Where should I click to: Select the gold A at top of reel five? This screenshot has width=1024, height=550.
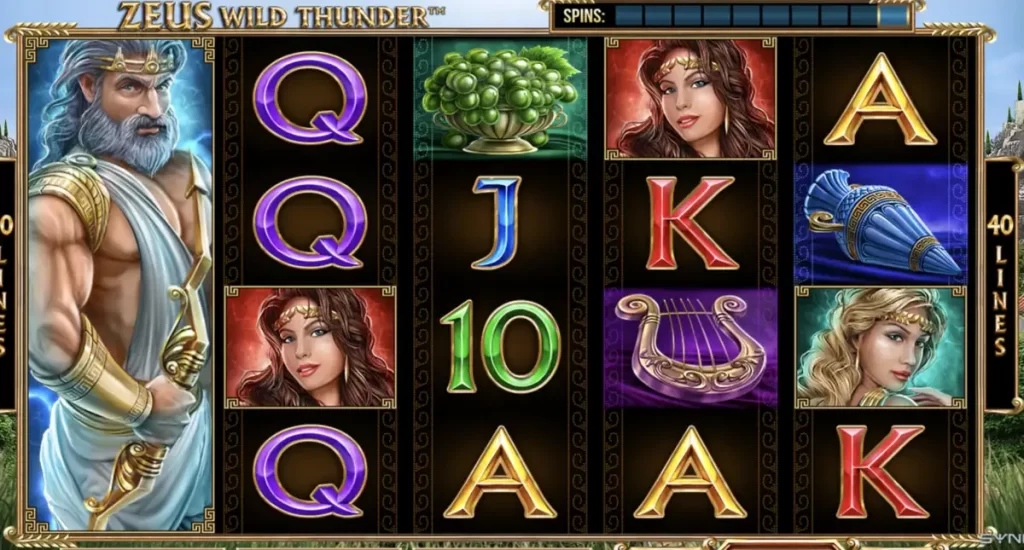pyautogui.click(x=880, y=99)
